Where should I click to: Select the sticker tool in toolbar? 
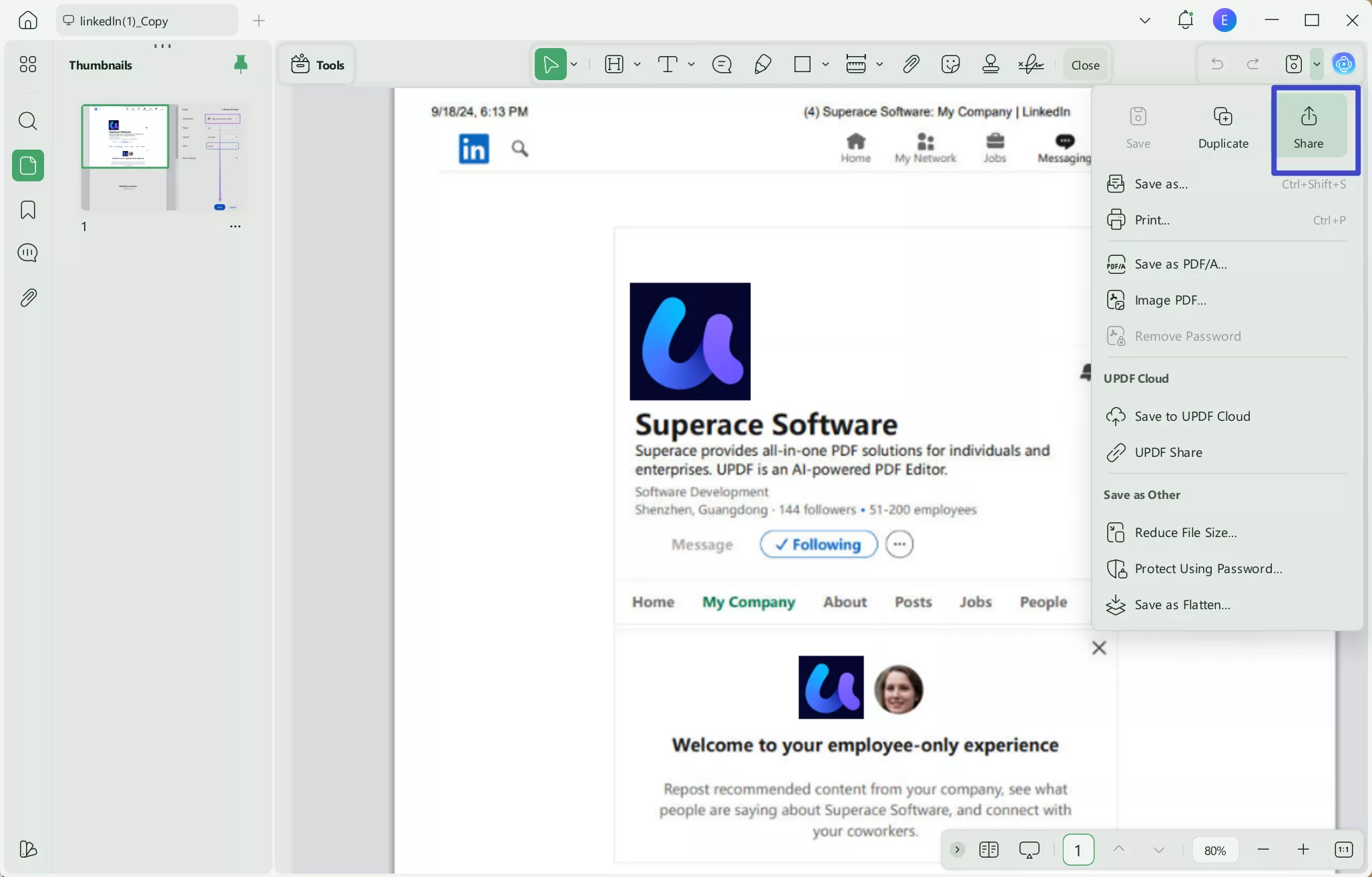[x=950, y=65]
